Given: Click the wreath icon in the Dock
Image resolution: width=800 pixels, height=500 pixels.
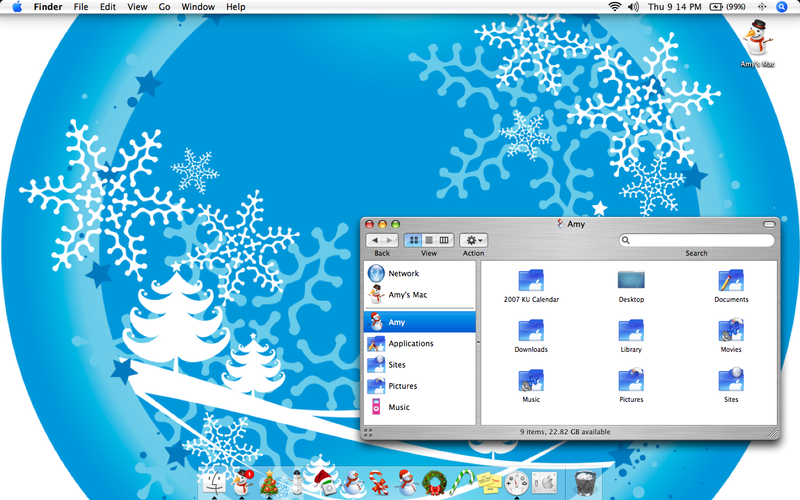Looking at the screenshot, I should click(x=434, y=483).
